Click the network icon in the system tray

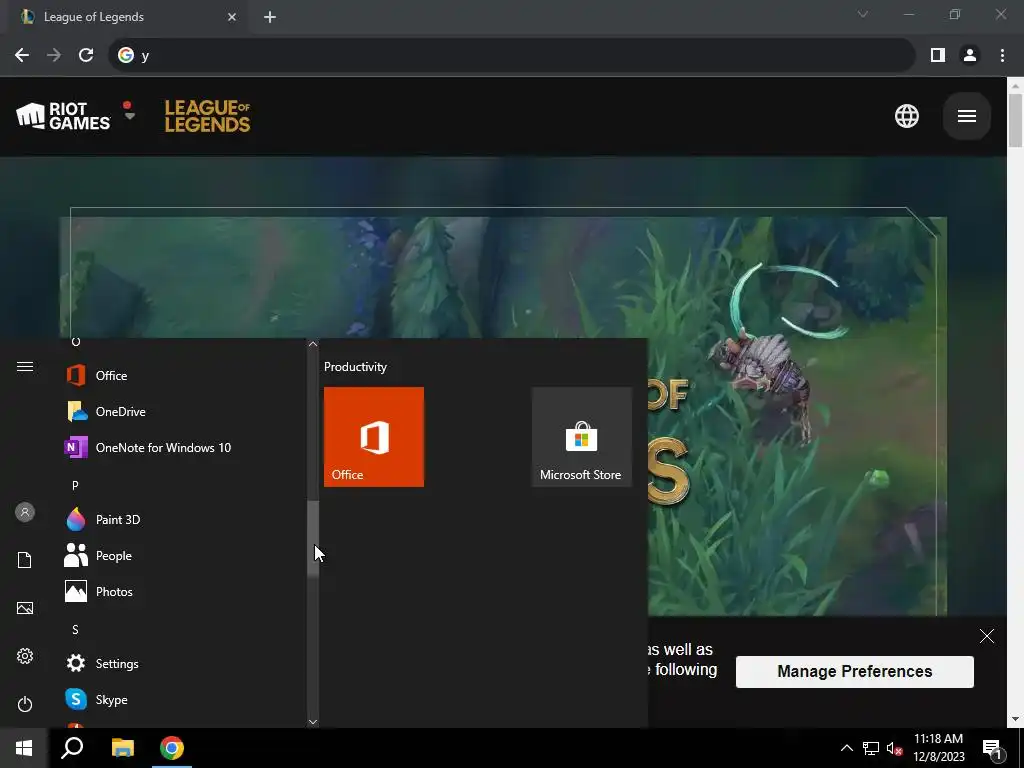pos(871,748)
